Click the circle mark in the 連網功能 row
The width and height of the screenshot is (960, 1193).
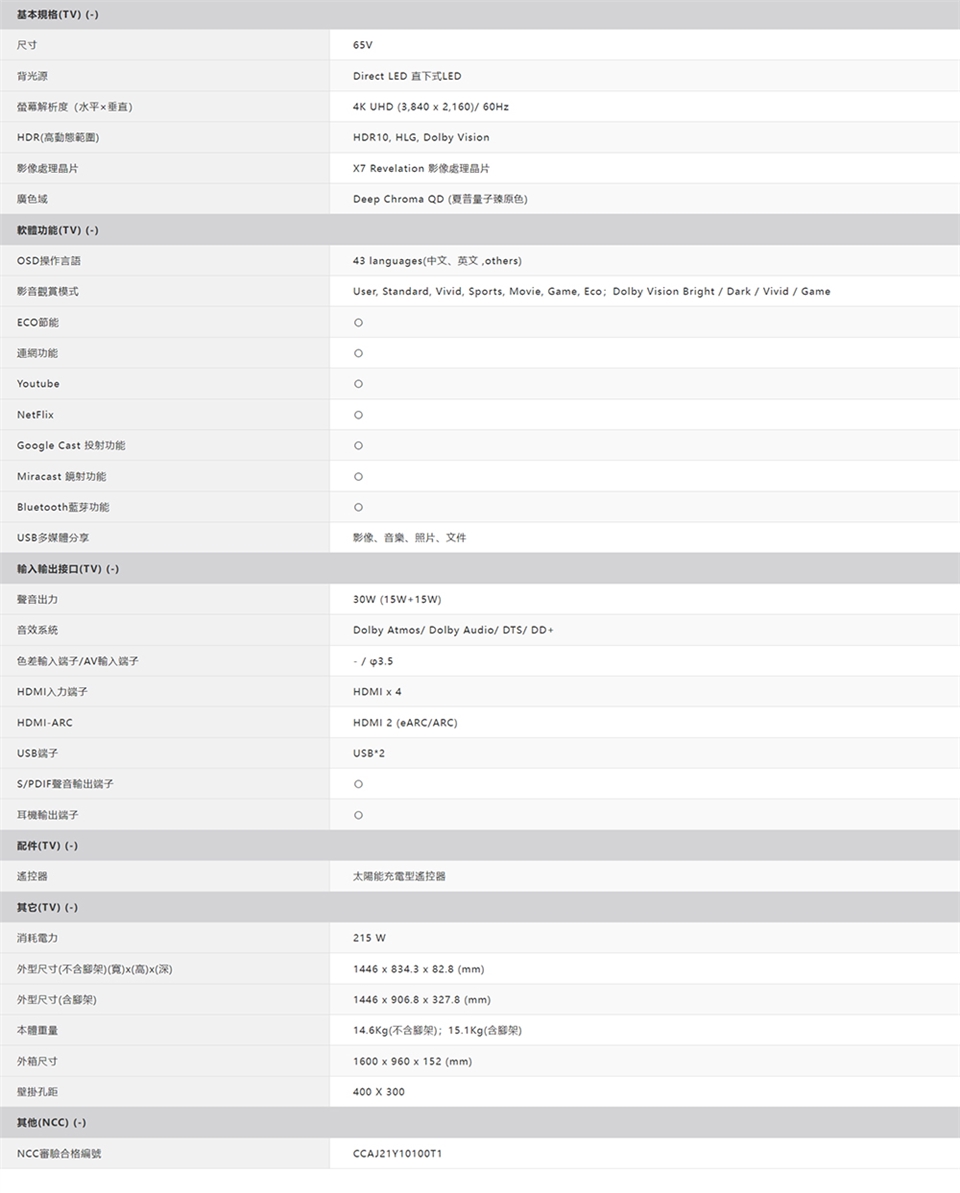358,353
